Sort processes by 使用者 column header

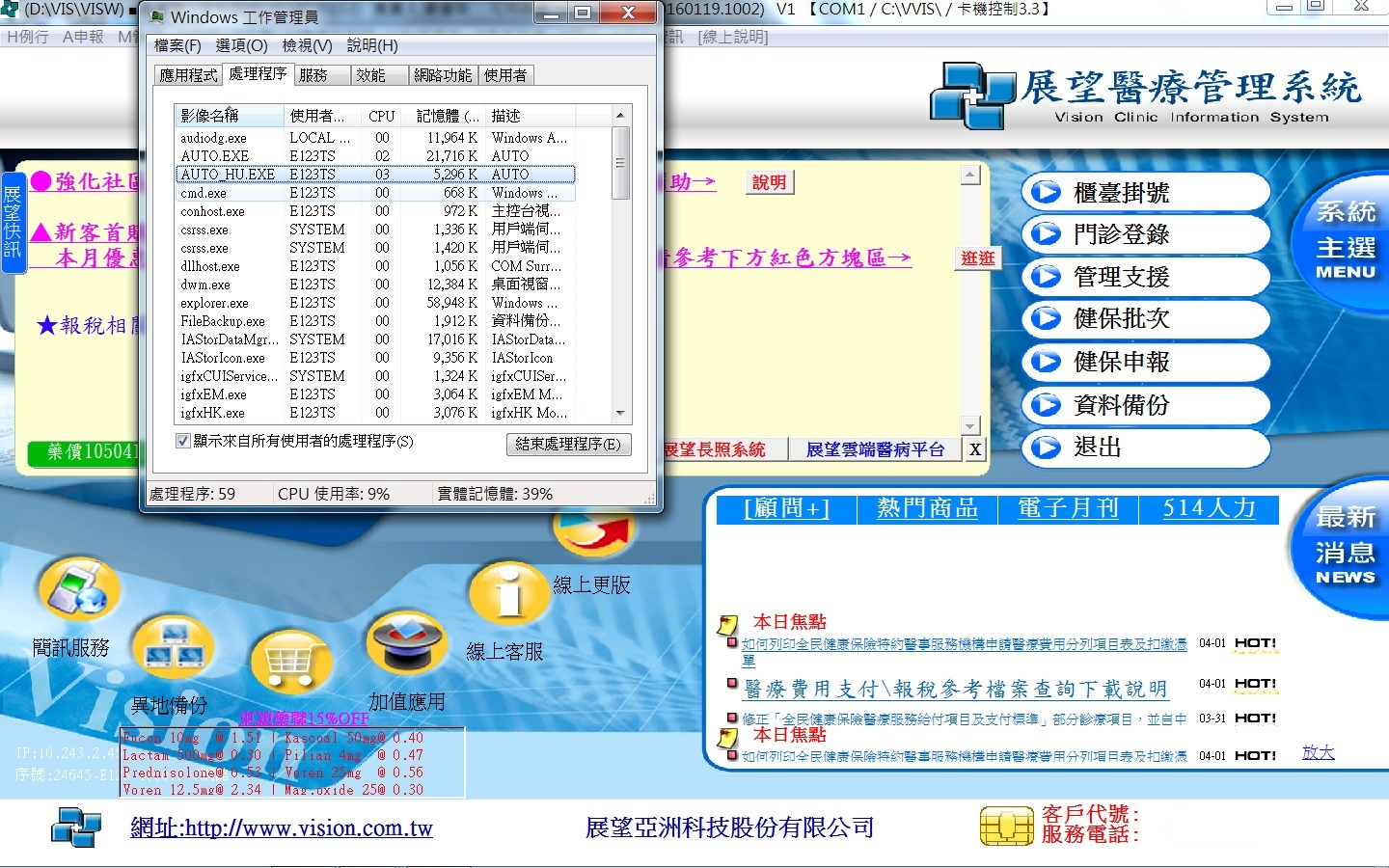[322, 116]
